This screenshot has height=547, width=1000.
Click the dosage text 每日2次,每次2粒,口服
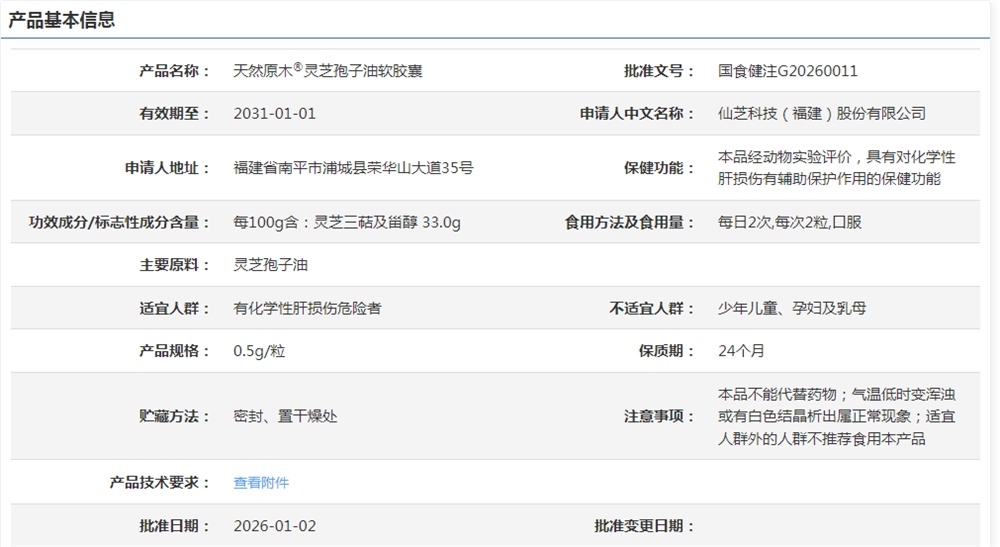click(x=789, y=222)
